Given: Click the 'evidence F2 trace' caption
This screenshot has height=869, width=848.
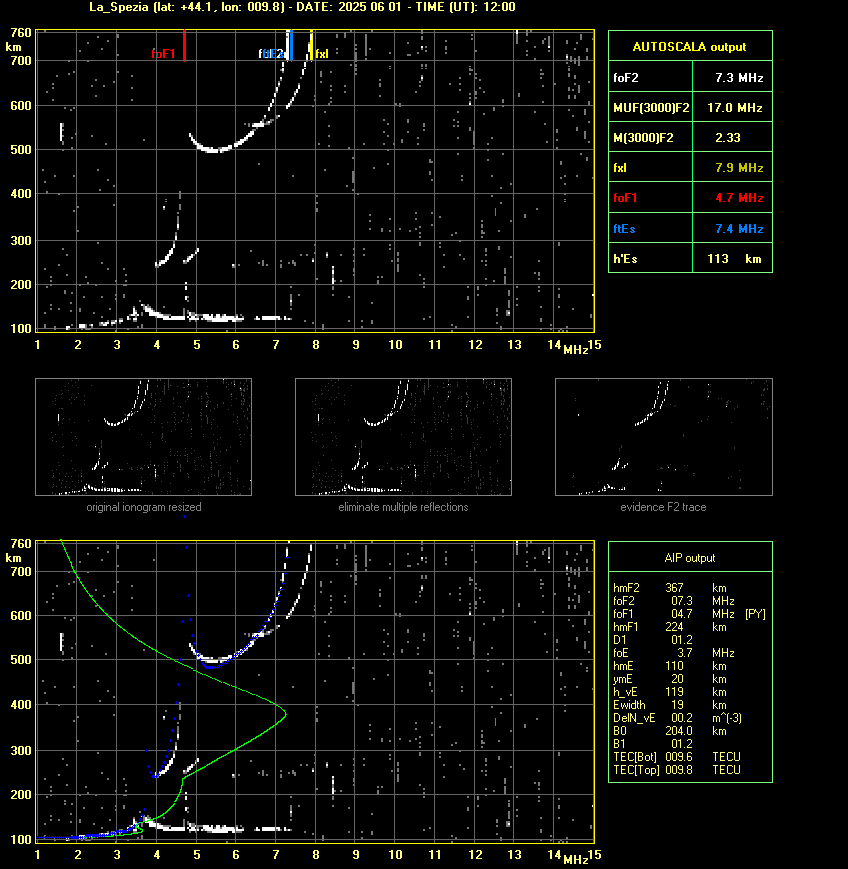Looking at the screenshot, I should click(x=663, y=507).
